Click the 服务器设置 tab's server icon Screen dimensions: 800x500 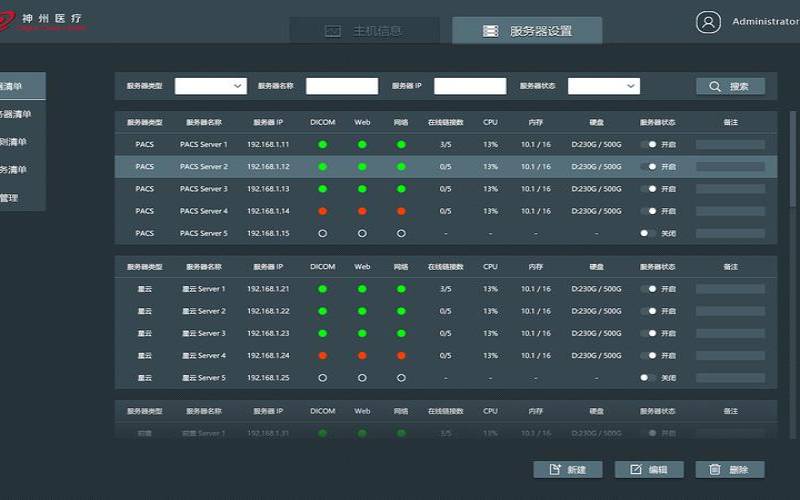coord(490,31)
